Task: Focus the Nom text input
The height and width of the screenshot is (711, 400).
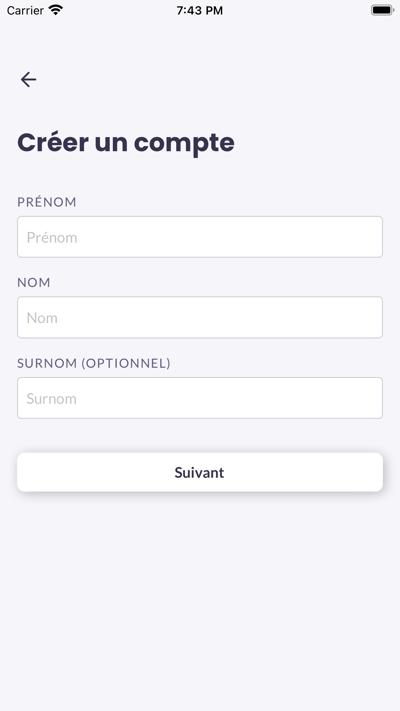Action: coord(200,317)
